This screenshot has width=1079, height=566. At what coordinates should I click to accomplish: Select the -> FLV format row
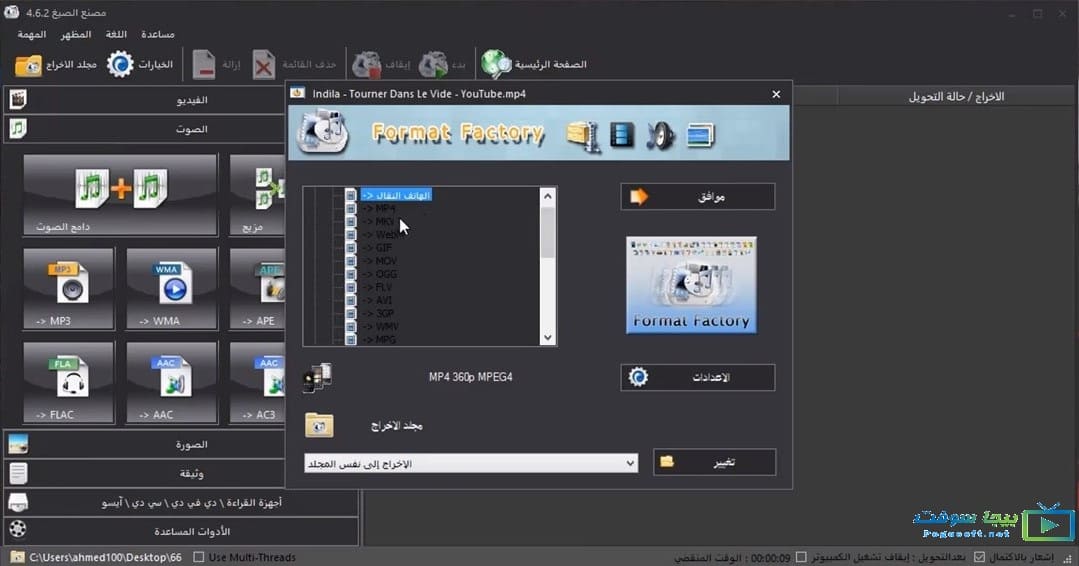pos(377,287)
